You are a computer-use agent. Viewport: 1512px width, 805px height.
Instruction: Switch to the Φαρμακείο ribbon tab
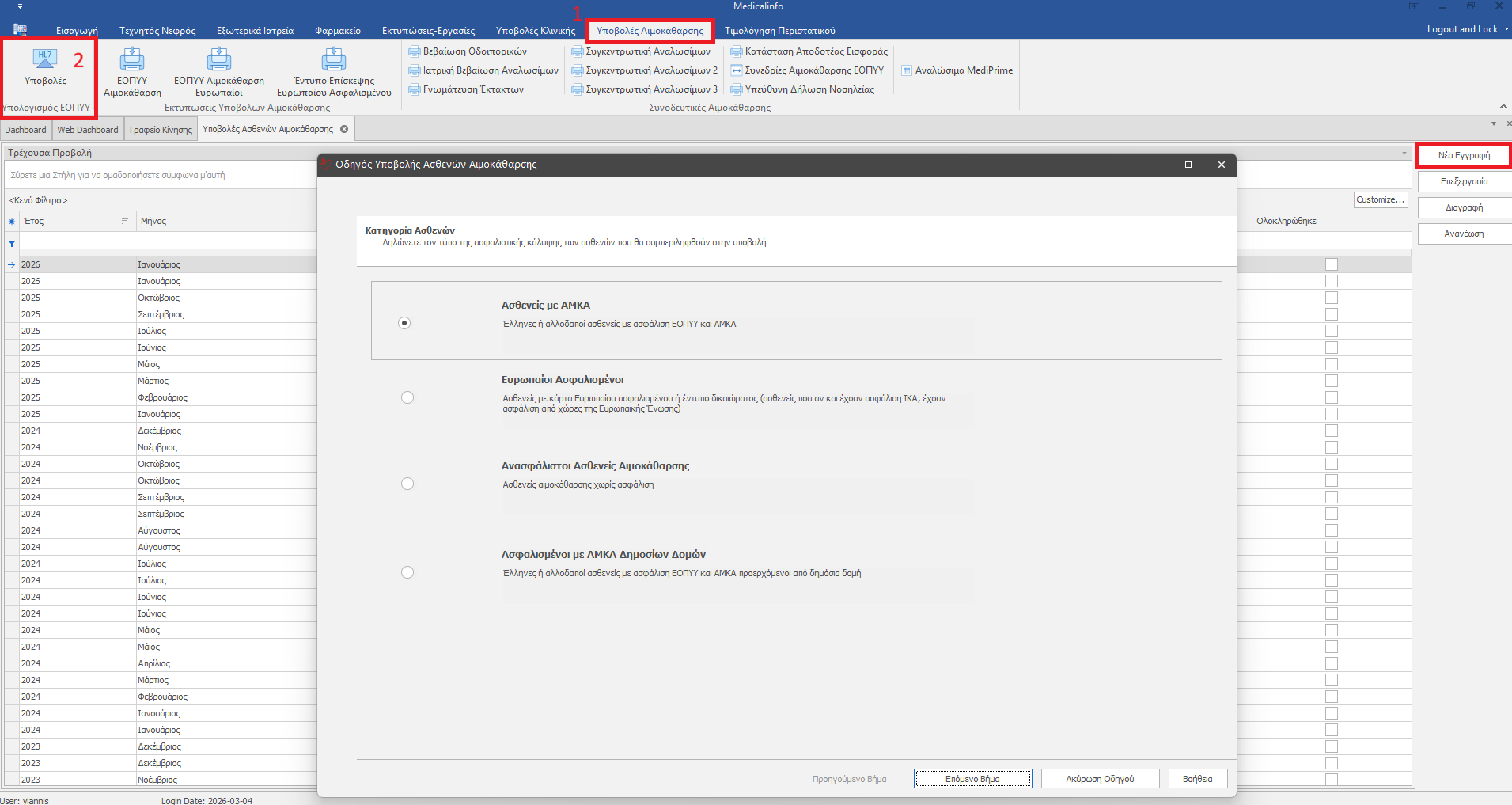coord(337,31)
